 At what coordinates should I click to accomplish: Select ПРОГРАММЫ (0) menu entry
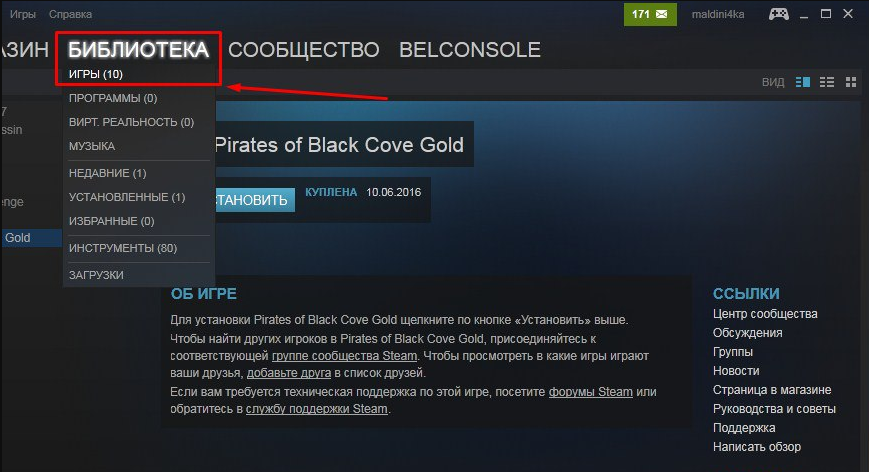pos(113,98)
